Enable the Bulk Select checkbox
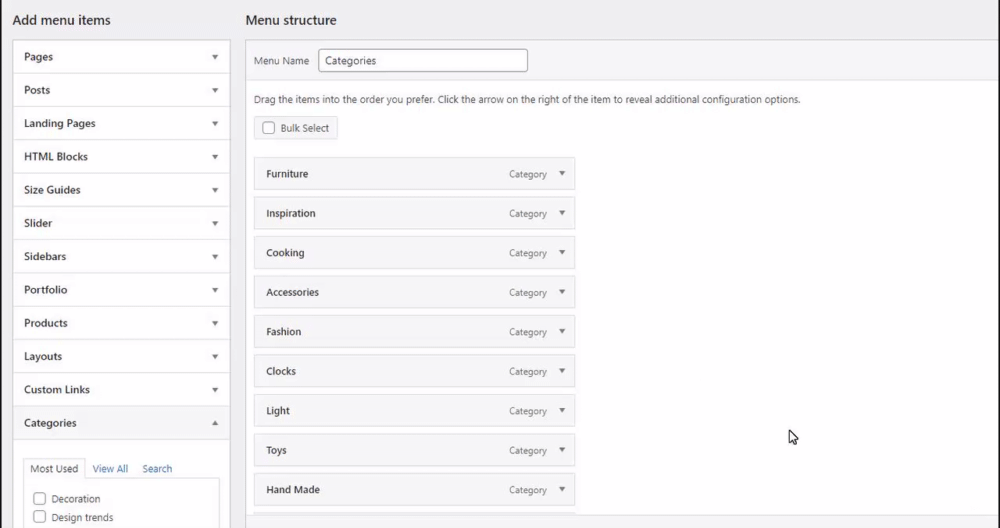The height and width of the screenshot is (528, 1000). [x=268, y=128]
